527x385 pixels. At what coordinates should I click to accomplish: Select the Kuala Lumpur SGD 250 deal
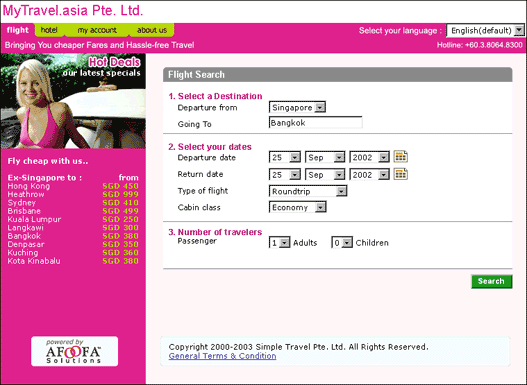pyautogui.click(x=73, y=219)
